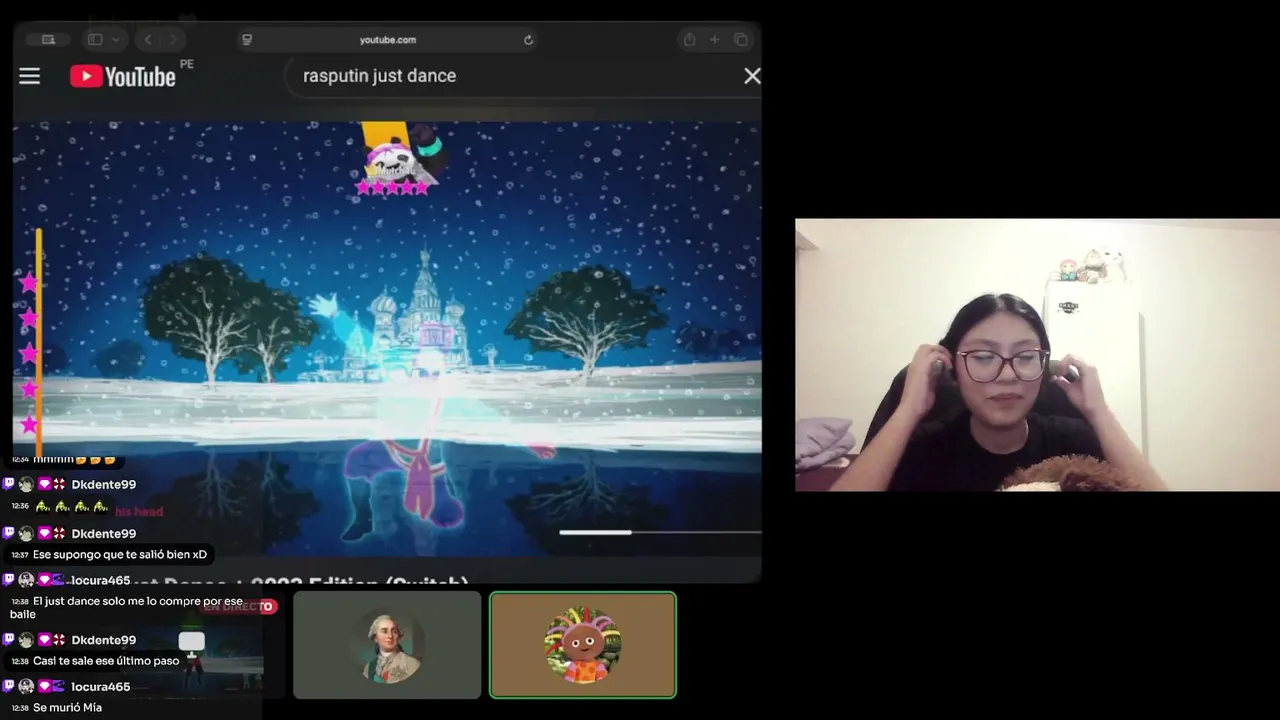1280x720 pixels.
Task: Open locura465 above 'El just dance' message
Action: coord(101,581)
